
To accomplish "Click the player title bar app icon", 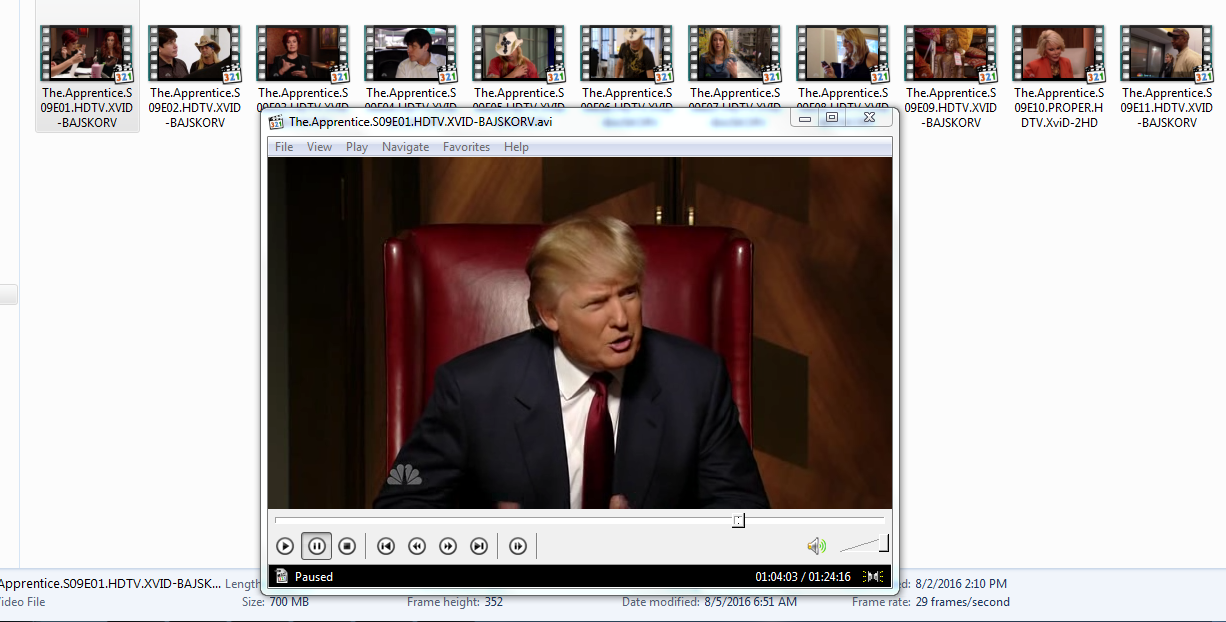I will (276, 122).
